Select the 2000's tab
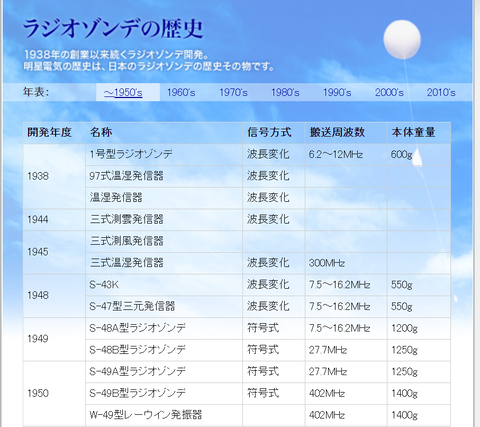This screenshot has height=427, width=480. coord(389,92)
